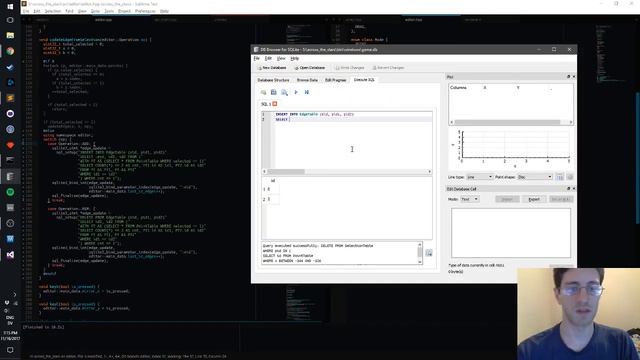Click the Open Database toolbar button

[x=309, y=68]
